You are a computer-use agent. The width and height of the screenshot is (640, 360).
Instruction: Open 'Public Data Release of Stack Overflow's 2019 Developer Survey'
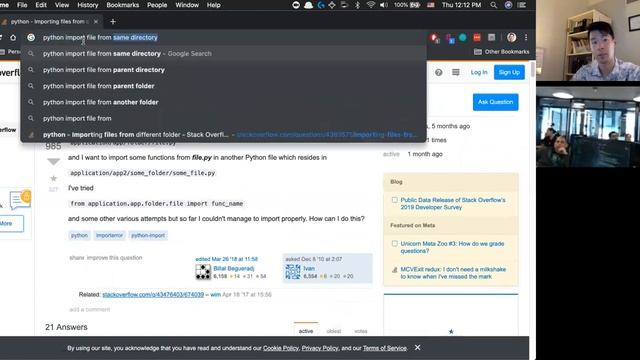pyautogui.click(x=453, y=204)
